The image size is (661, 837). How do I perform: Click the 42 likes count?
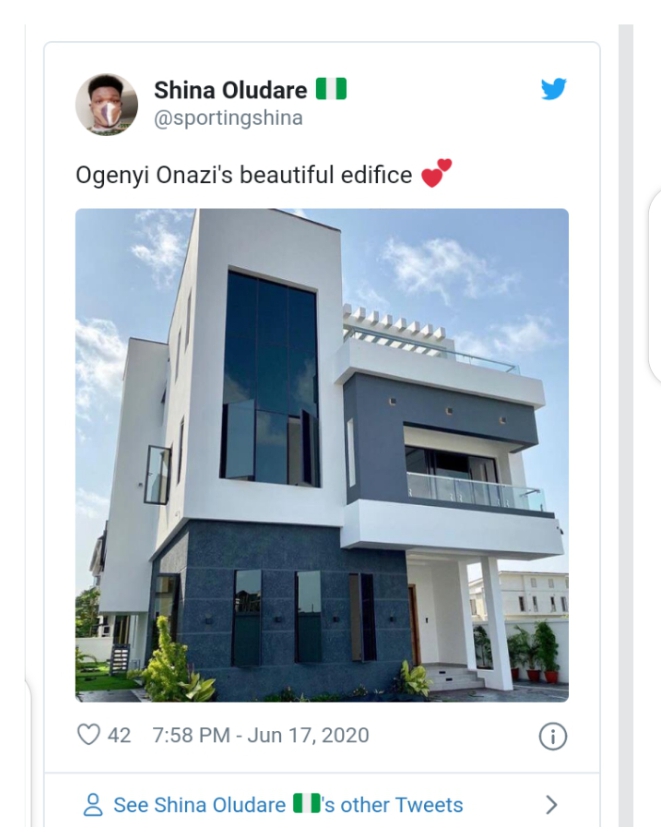point(119,736)
